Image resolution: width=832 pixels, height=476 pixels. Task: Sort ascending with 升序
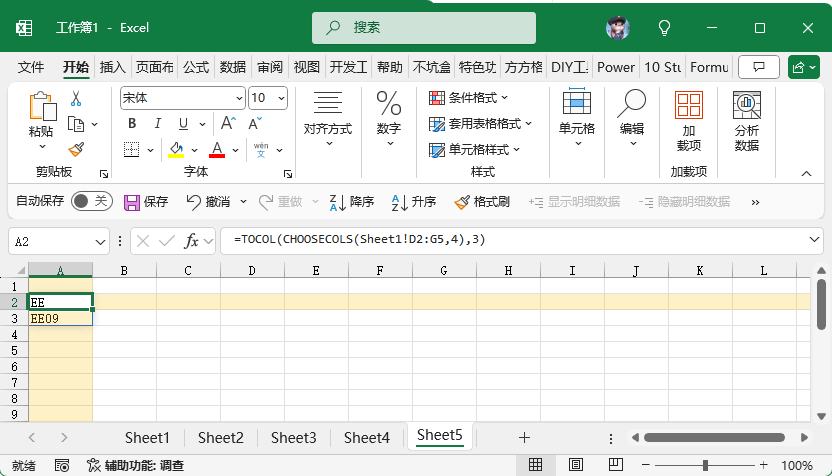[x=414, y=202]
